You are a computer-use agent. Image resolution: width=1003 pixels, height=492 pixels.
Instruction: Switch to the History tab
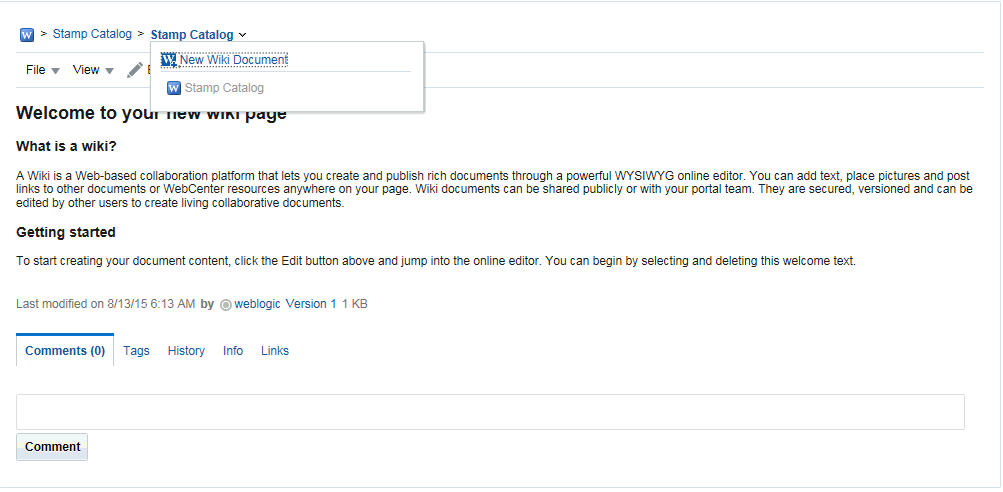[x=186, y=351]
